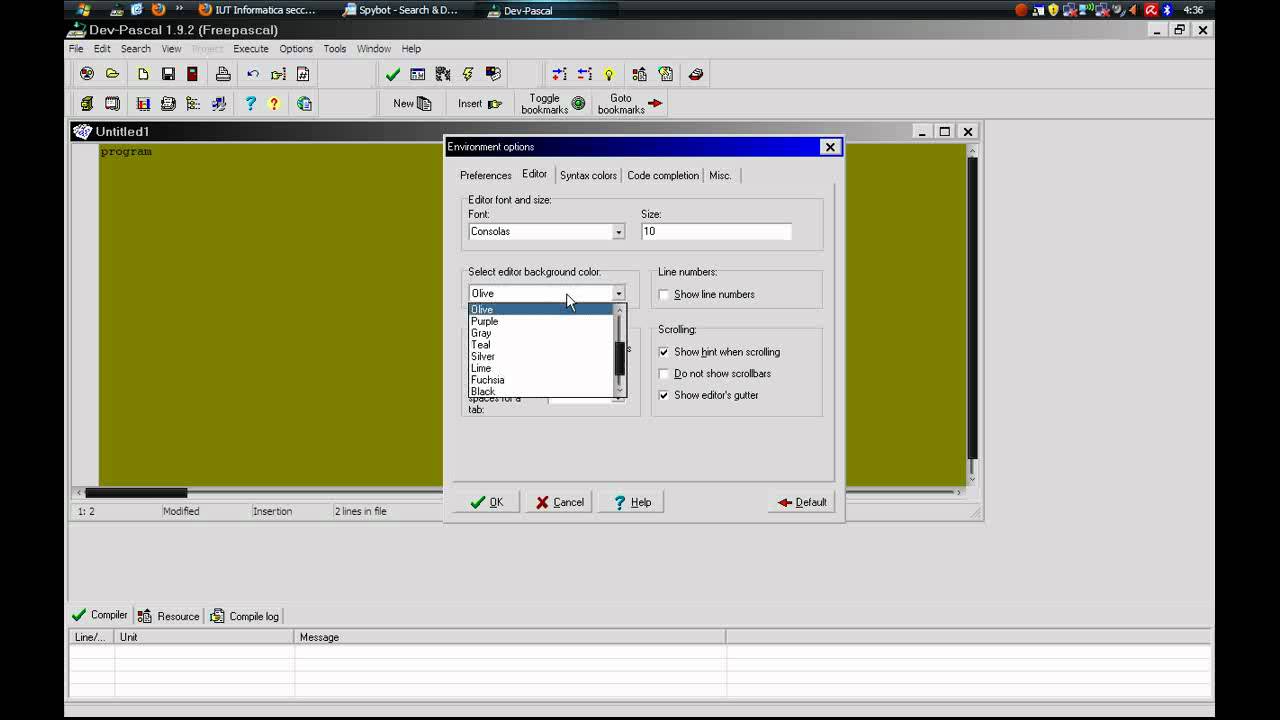The height and width of the screenshot is (720, 1280).
Task: Open the Execute menu
Action: pyautogui.click(x=250, y=48)
